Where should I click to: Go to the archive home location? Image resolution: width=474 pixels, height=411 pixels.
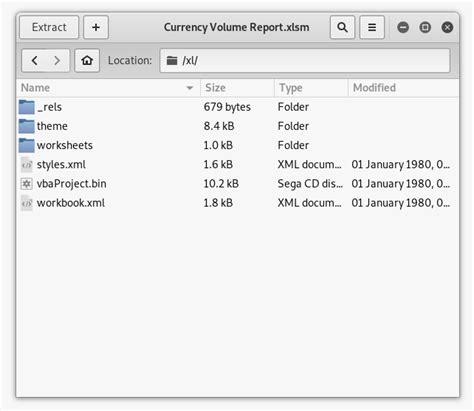87,60
